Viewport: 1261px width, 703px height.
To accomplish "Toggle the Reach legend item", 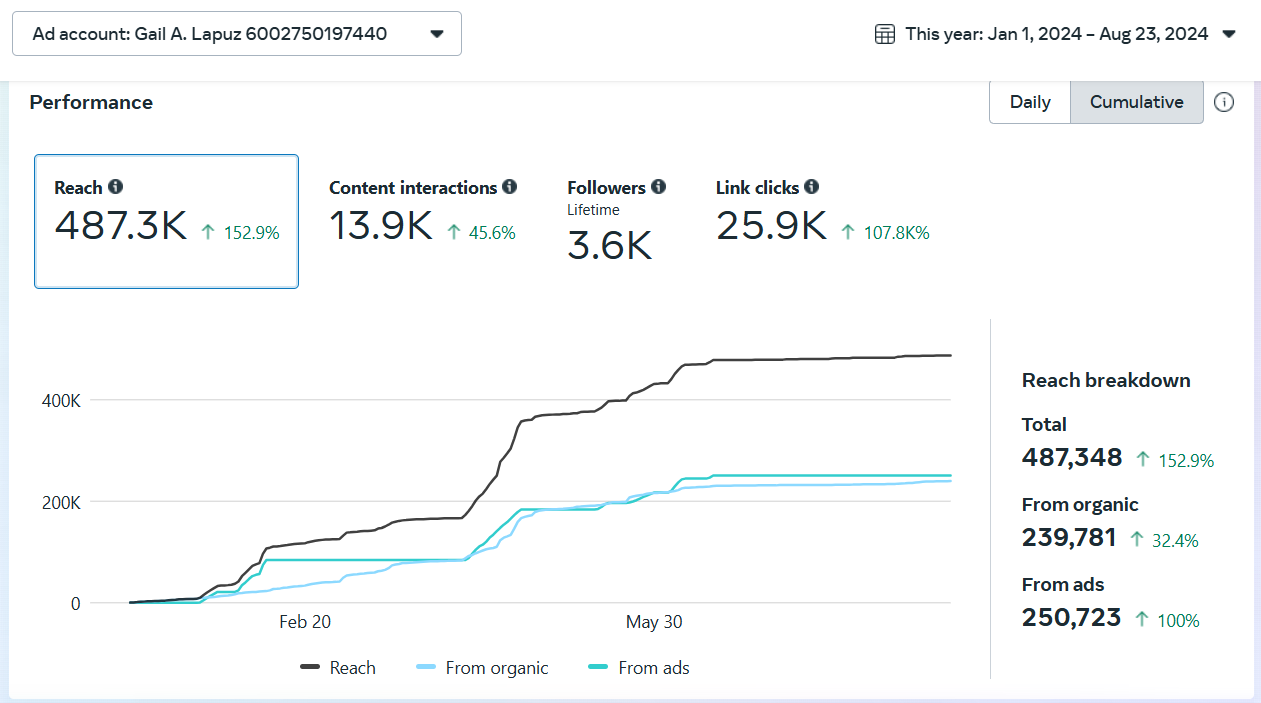I will click(338, 668).
